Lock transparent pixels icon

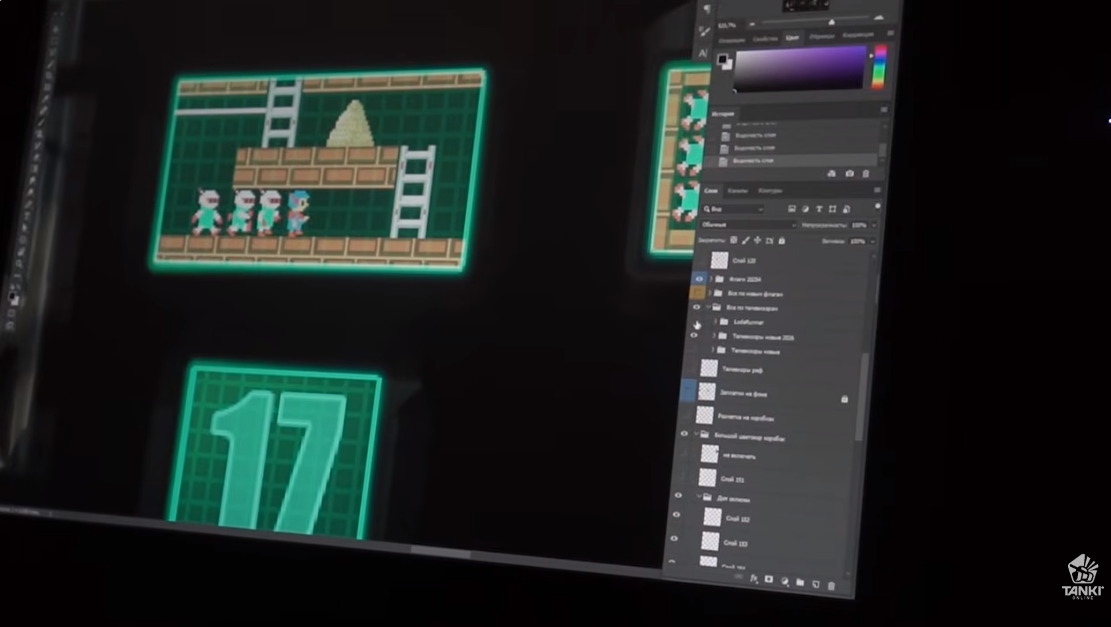pos(733,240)
